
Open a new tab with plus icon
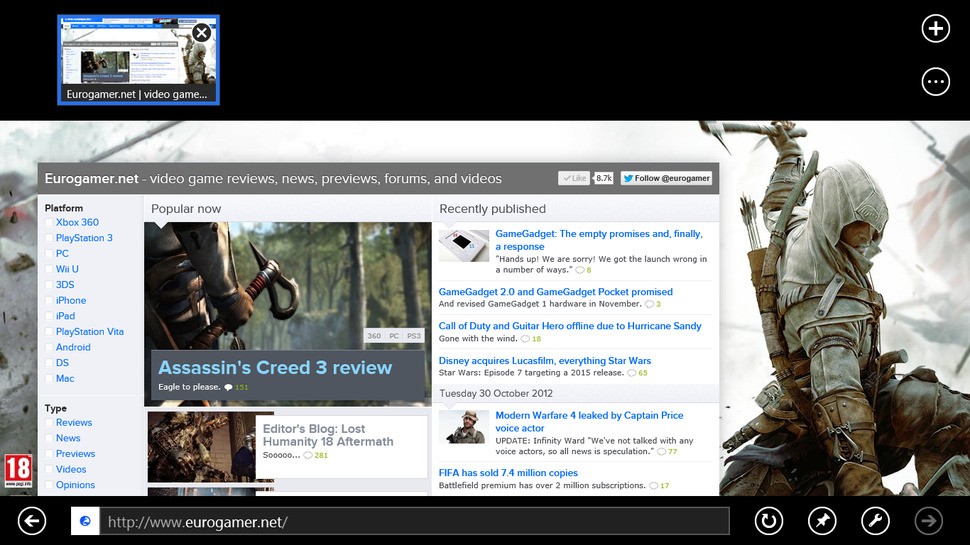935,28
